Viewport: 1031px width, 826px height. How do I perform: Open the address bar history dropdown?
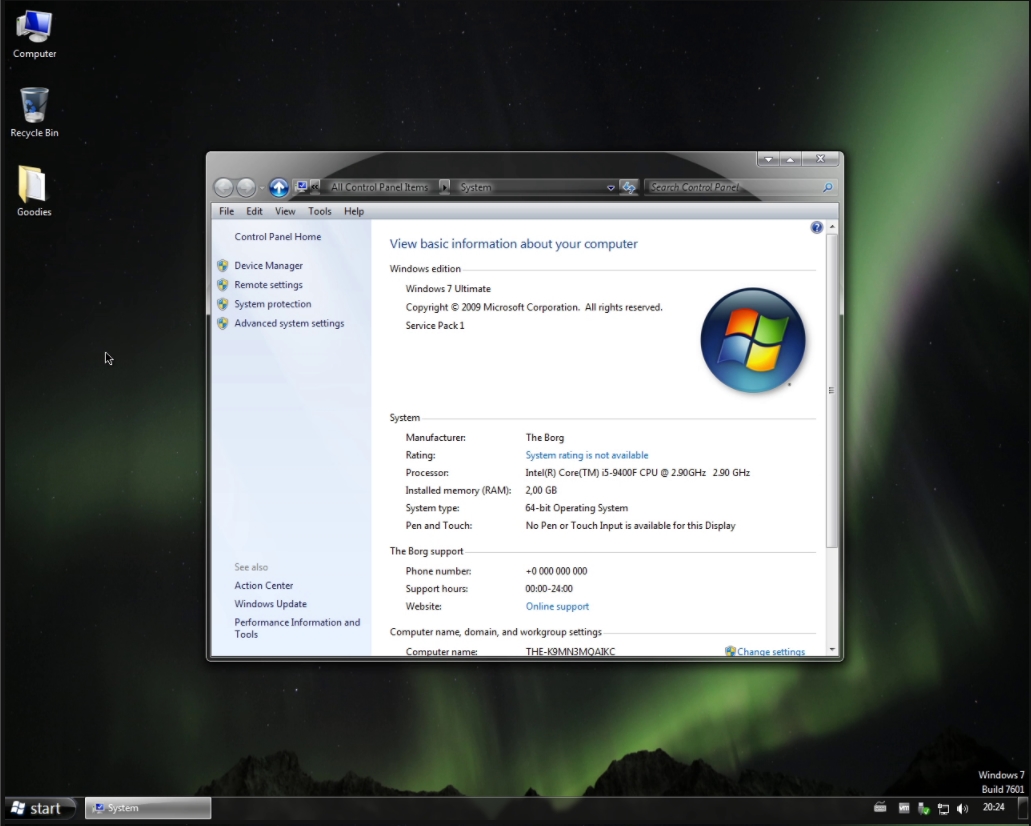pos(610,187)
